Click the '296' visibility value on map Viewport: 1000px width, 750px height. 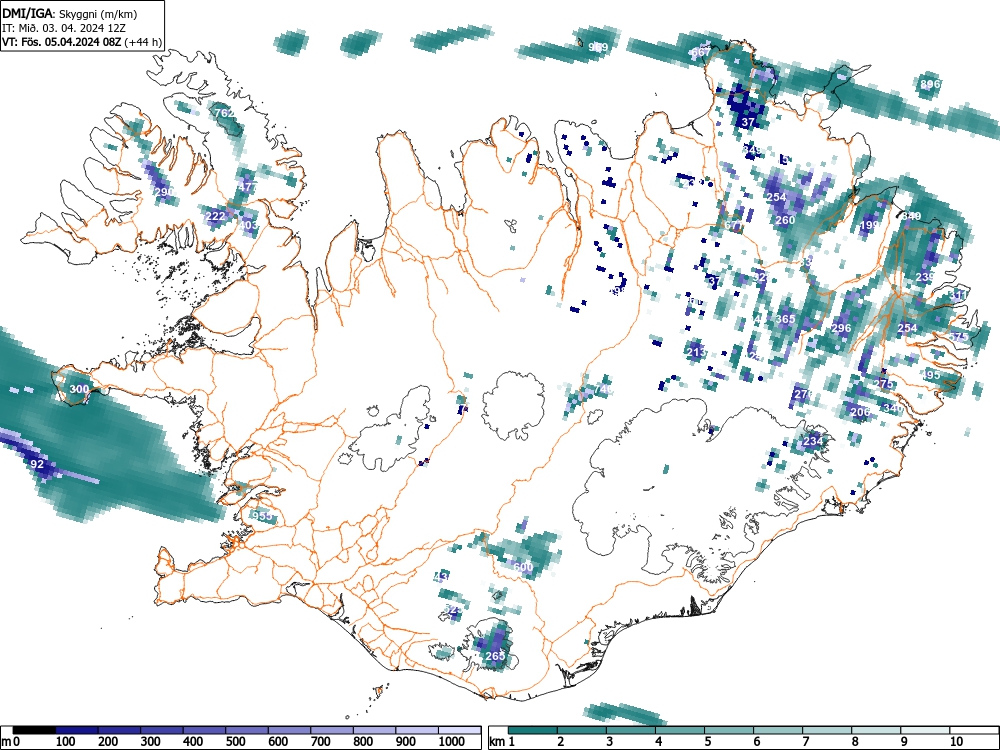pos(841,328)
